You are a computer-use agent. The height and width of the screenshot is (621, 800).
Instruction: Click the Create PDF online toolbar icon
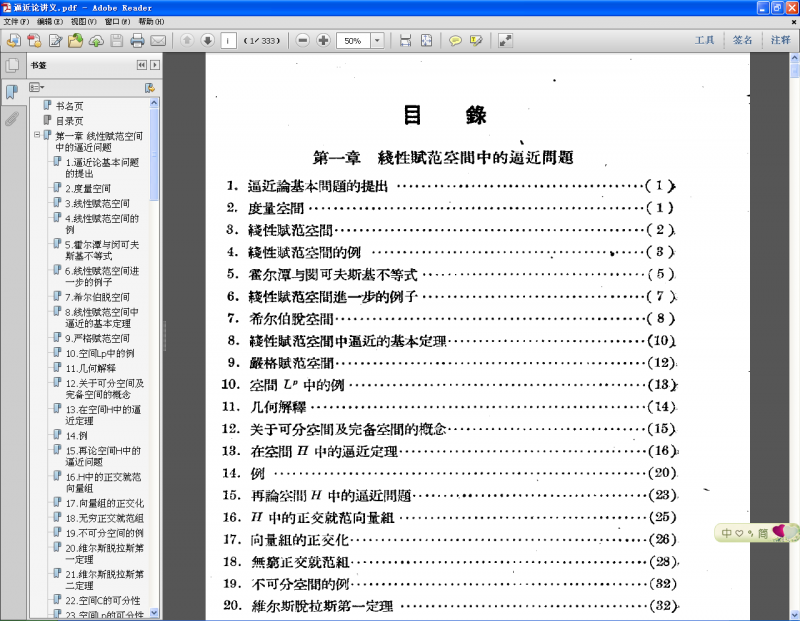[x=13, y=40]
